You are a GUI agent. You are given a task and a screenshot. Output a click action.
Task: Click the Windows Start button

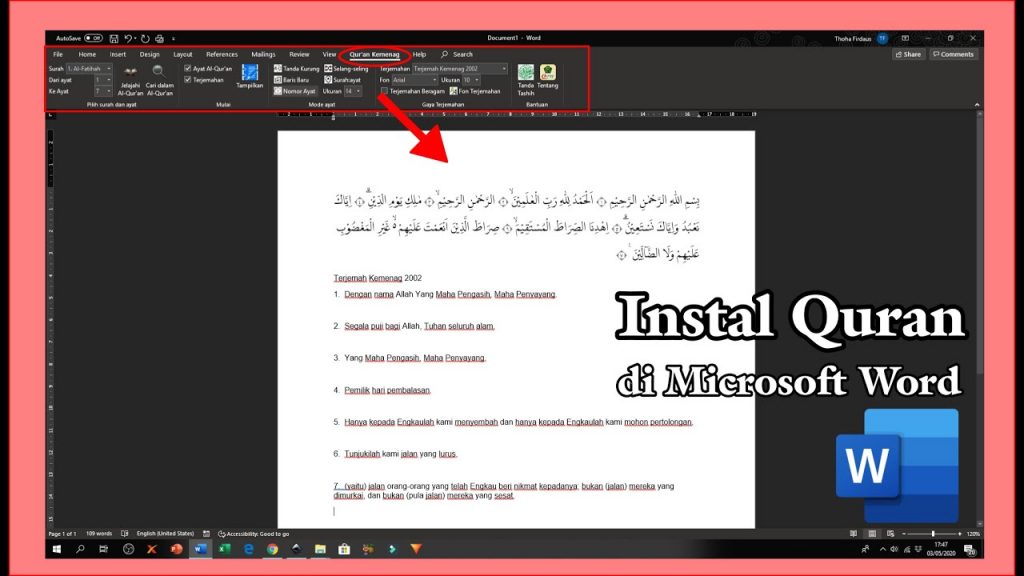coord(57,549)
